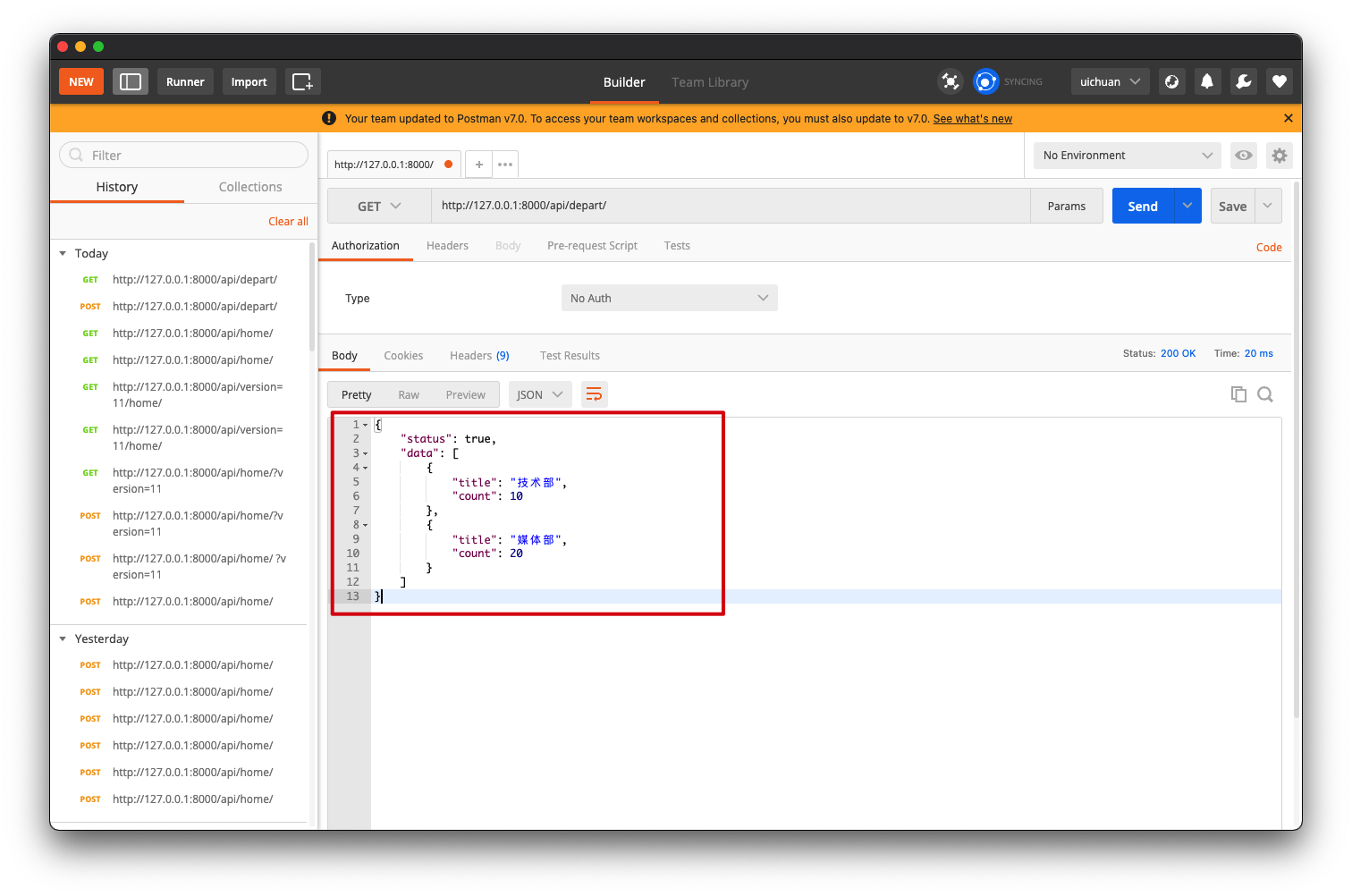Click the sync status icon
This screenshot has height=896, width=1352.
[985, 81]
